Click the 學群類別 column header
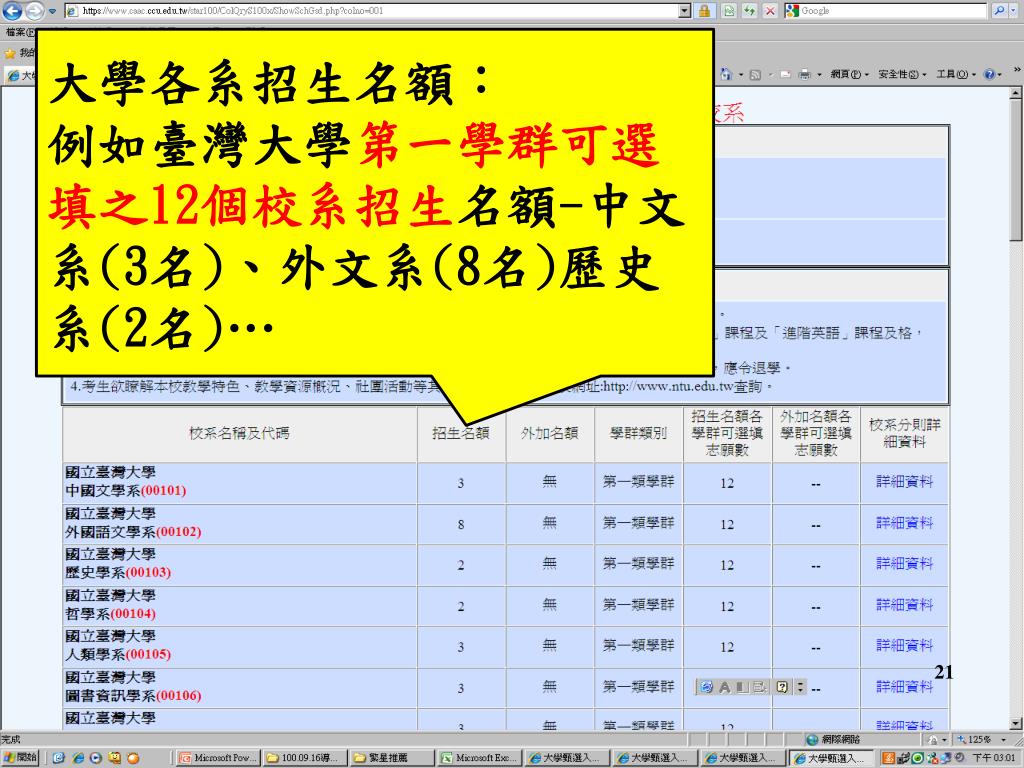 click(639, 433)
